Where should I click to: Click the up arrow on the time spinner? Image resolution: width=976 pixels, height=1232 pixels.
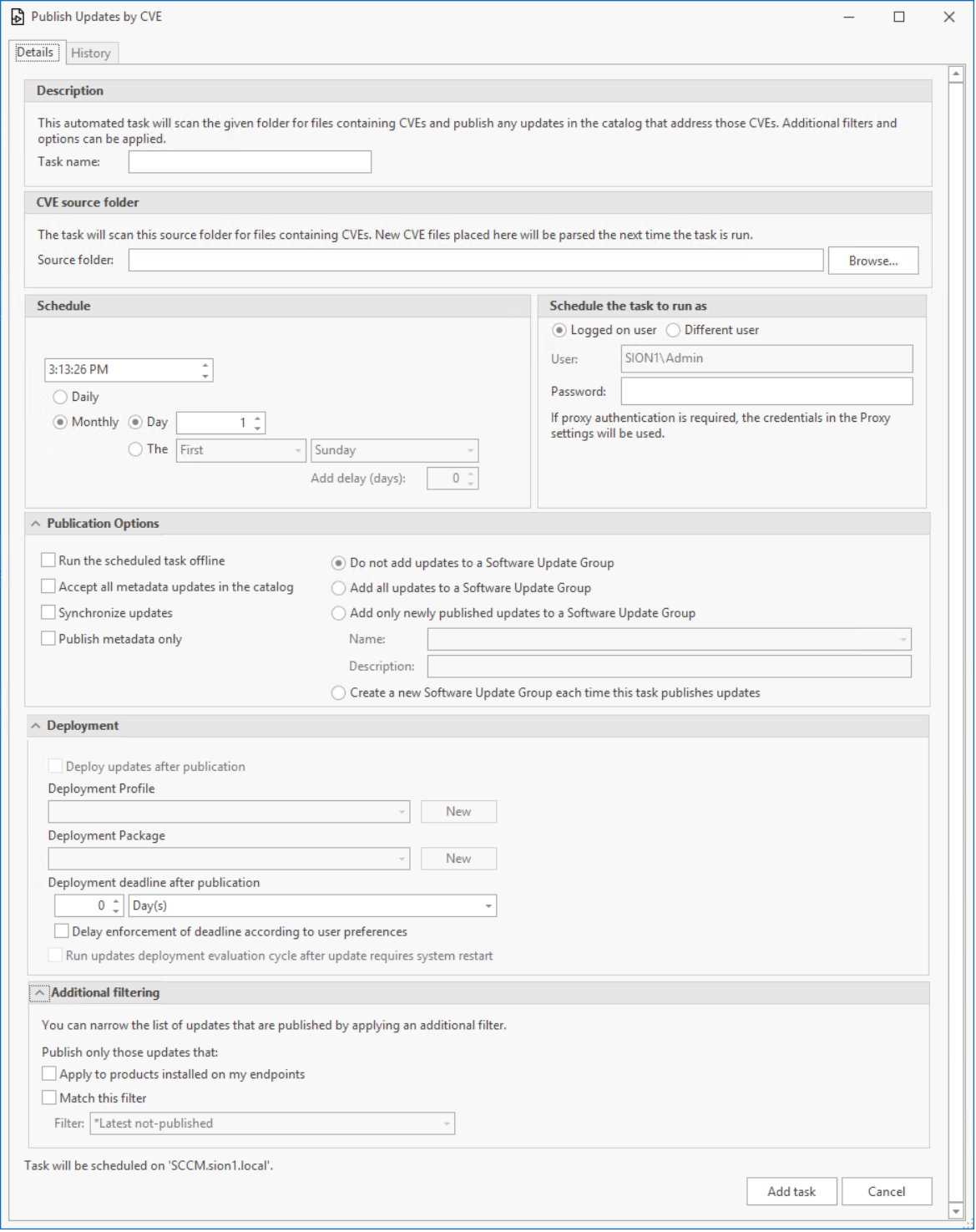[x=205, y=365]
